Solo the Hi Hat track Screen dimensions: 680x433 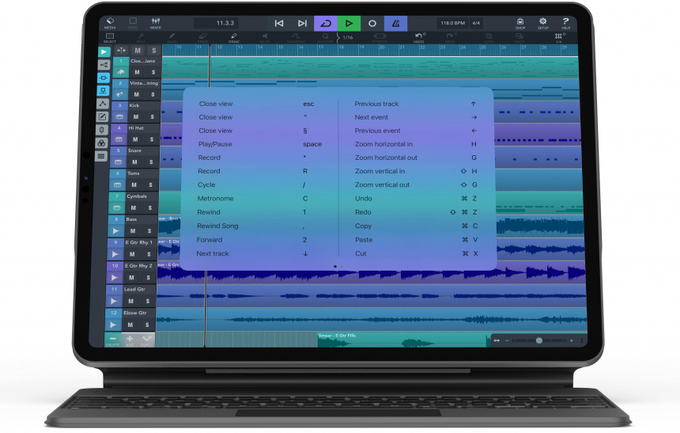point(151,139)
